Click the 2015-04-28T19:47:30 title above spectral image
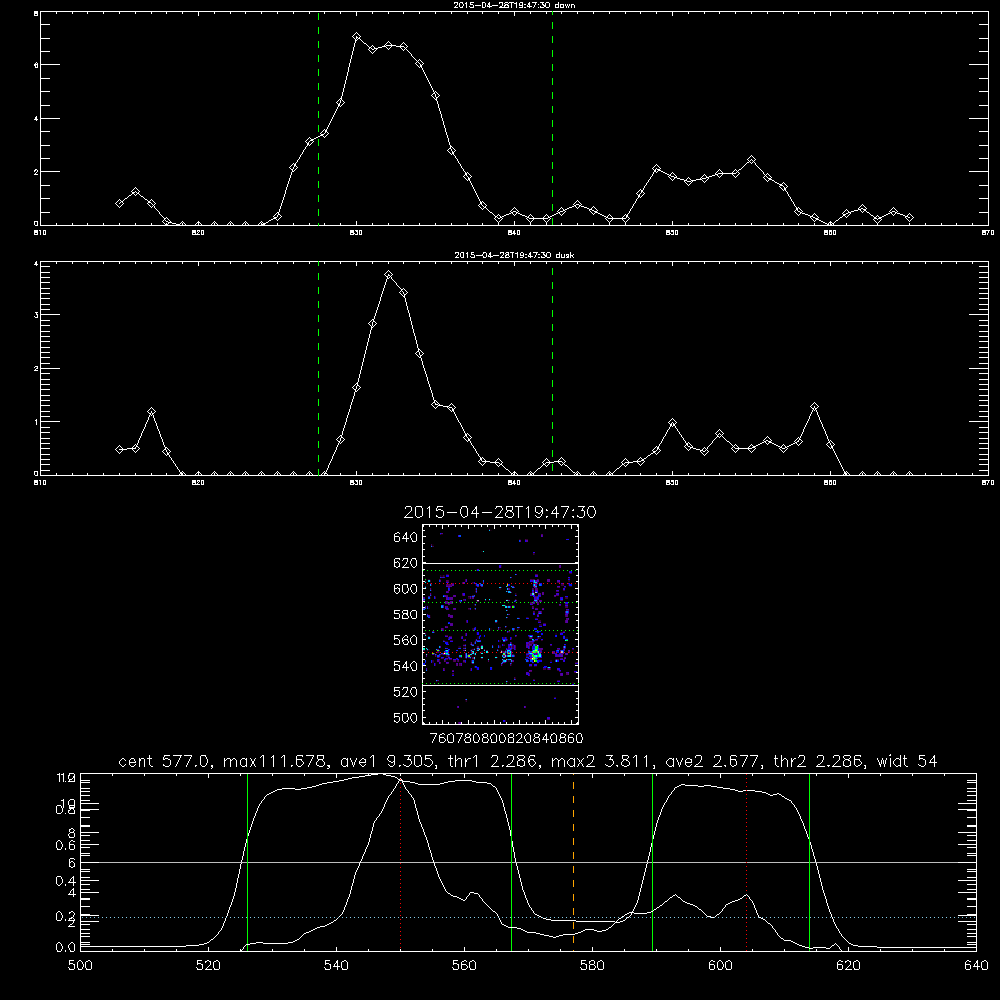 click(500, 512)
